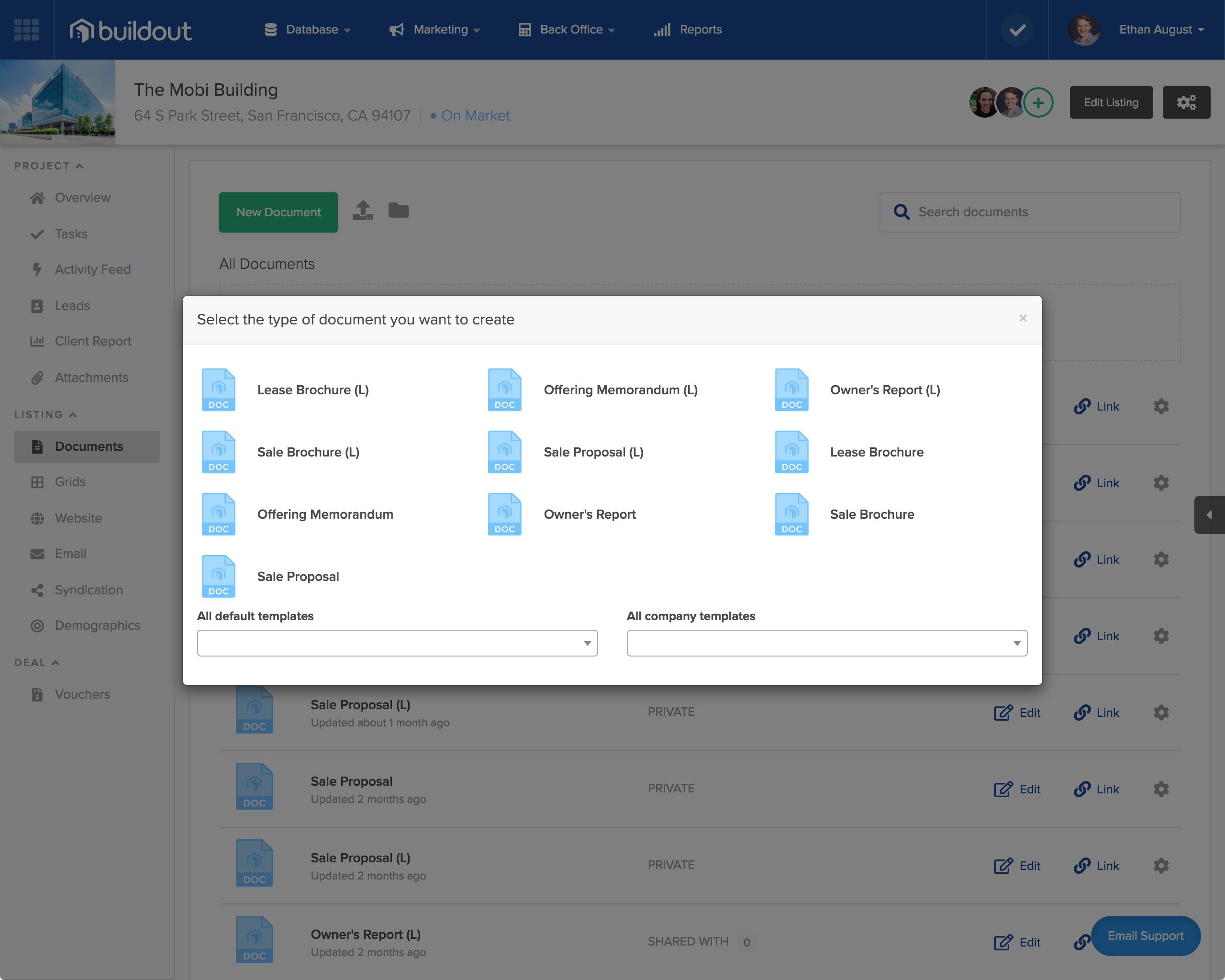Viewport: 1225px width, 980px height.
Task: Click the upload document icon
Action: pos(363,211)
